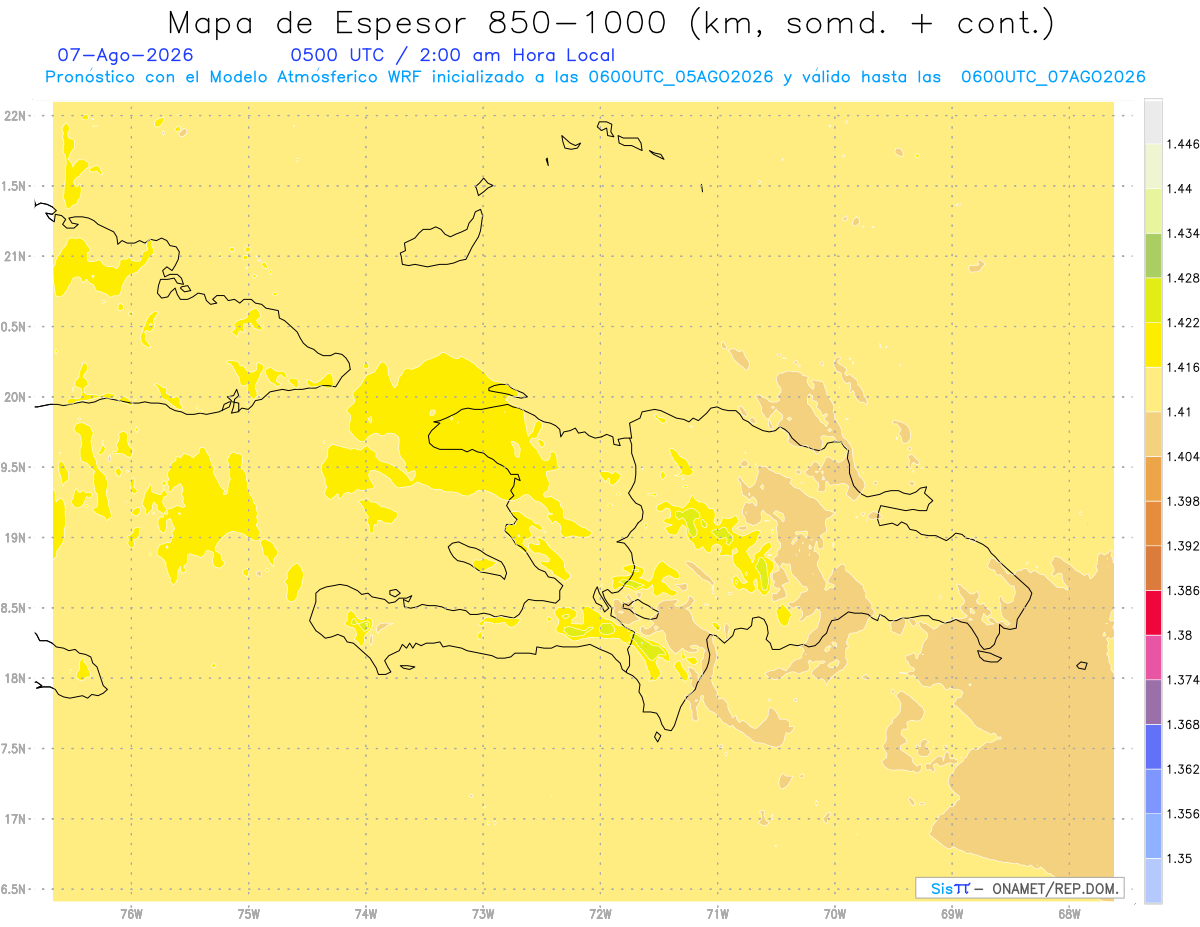This screenshot has height=927, width=1200.
Task: Click the 71W longitude label
Action: click(717, 913)
